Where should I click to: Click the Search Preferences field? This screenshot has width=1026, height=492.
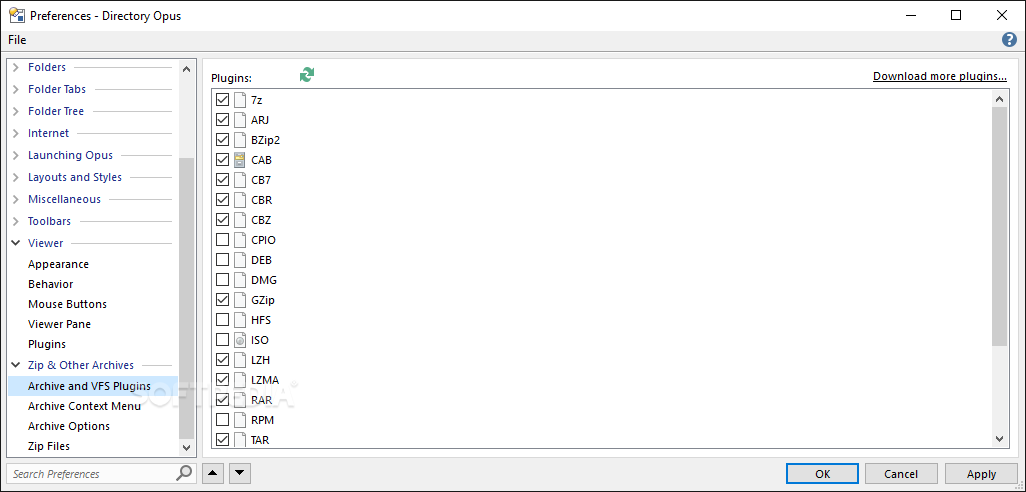click(92, 473)
